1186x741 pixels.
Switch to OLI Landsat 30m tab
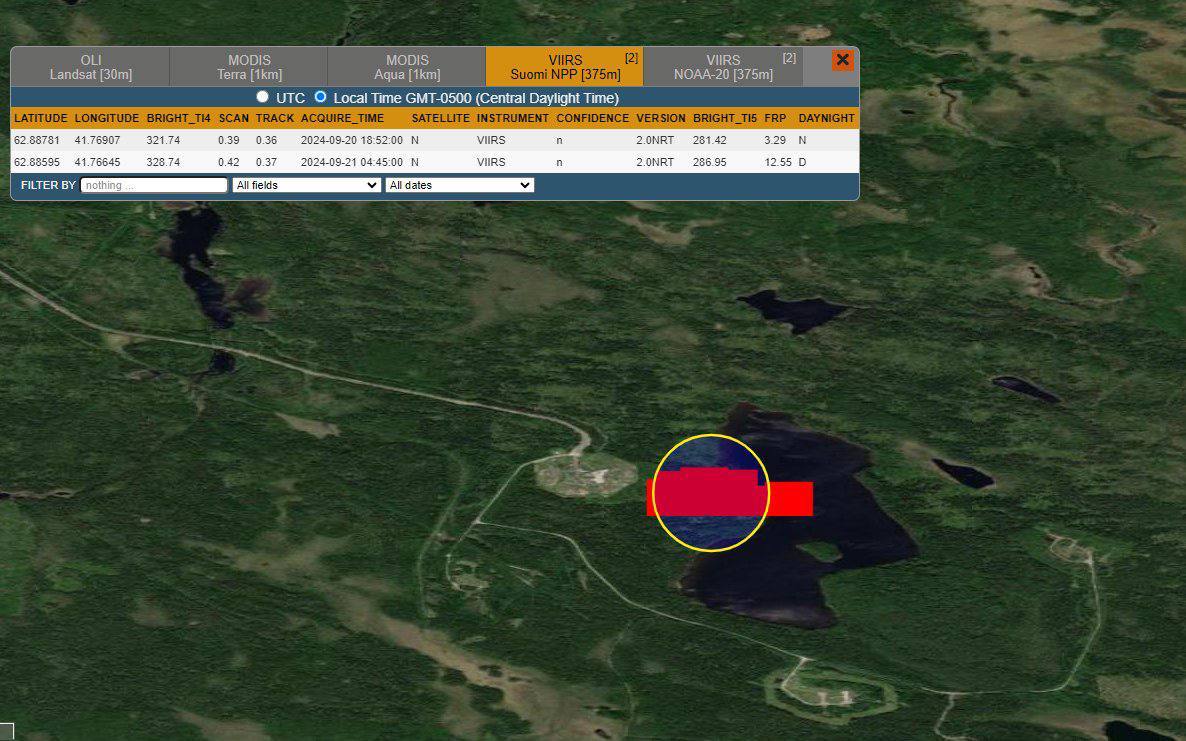pos(90,67)
